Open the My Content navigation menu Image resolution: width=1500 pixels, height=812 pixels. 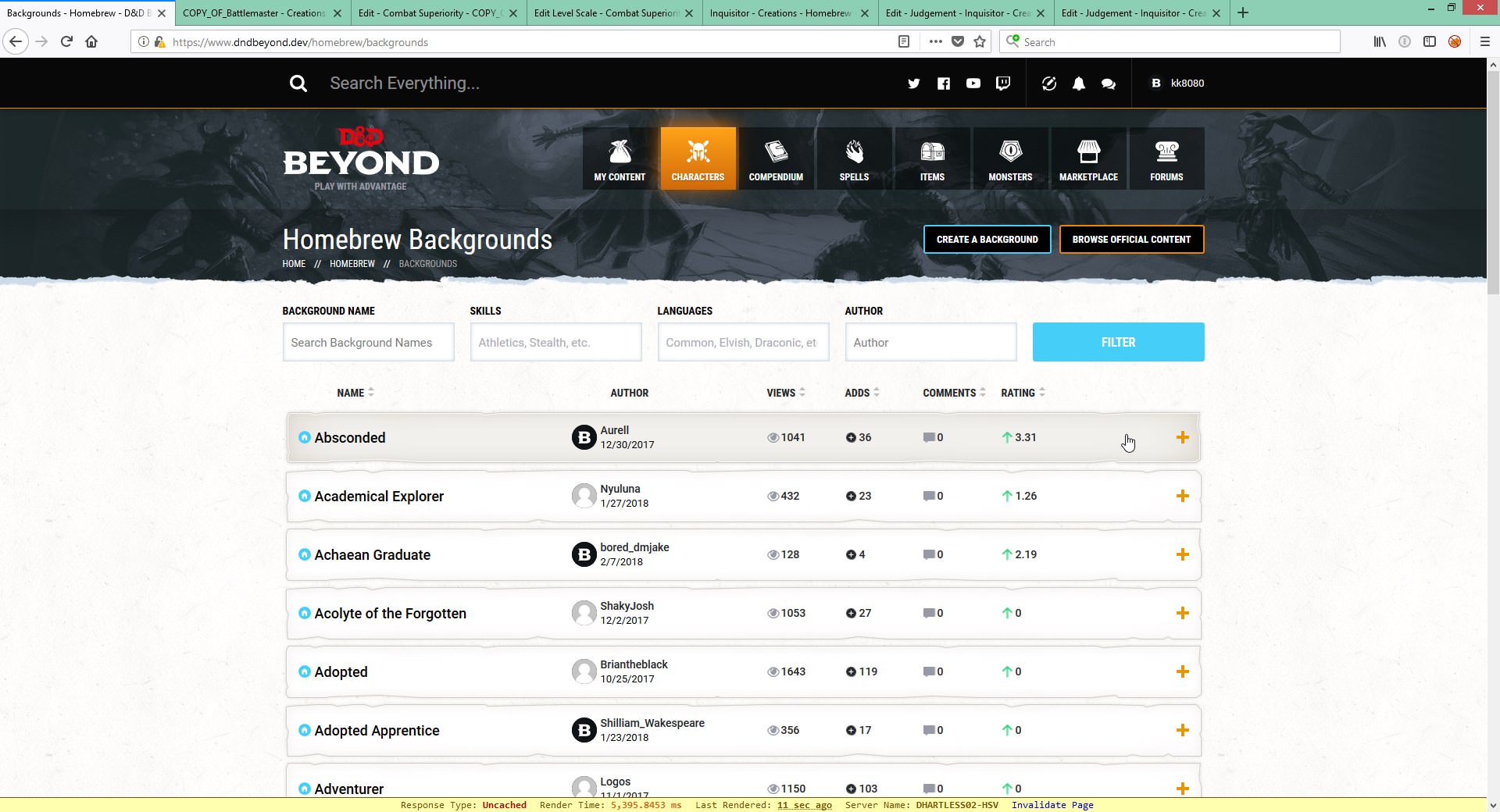(620, 158)
